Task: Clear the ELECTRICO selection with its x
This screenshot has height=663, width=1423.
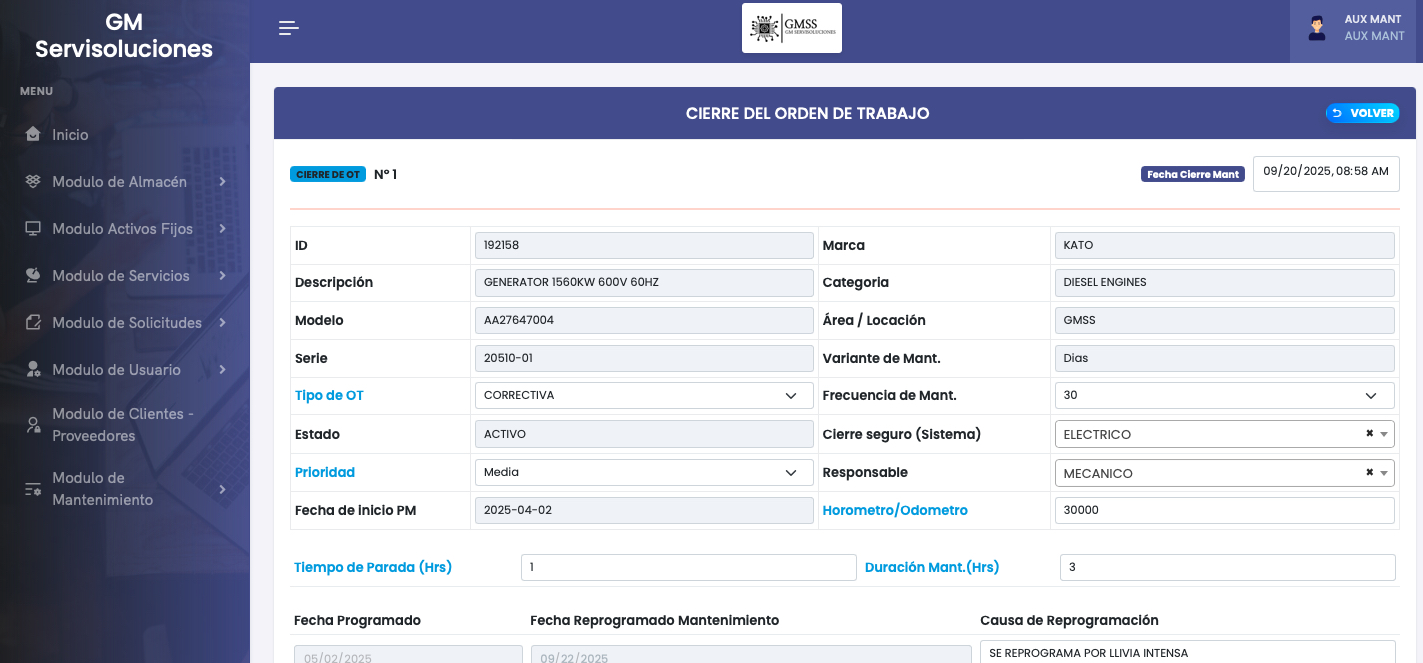Action: click(1369, 434)
